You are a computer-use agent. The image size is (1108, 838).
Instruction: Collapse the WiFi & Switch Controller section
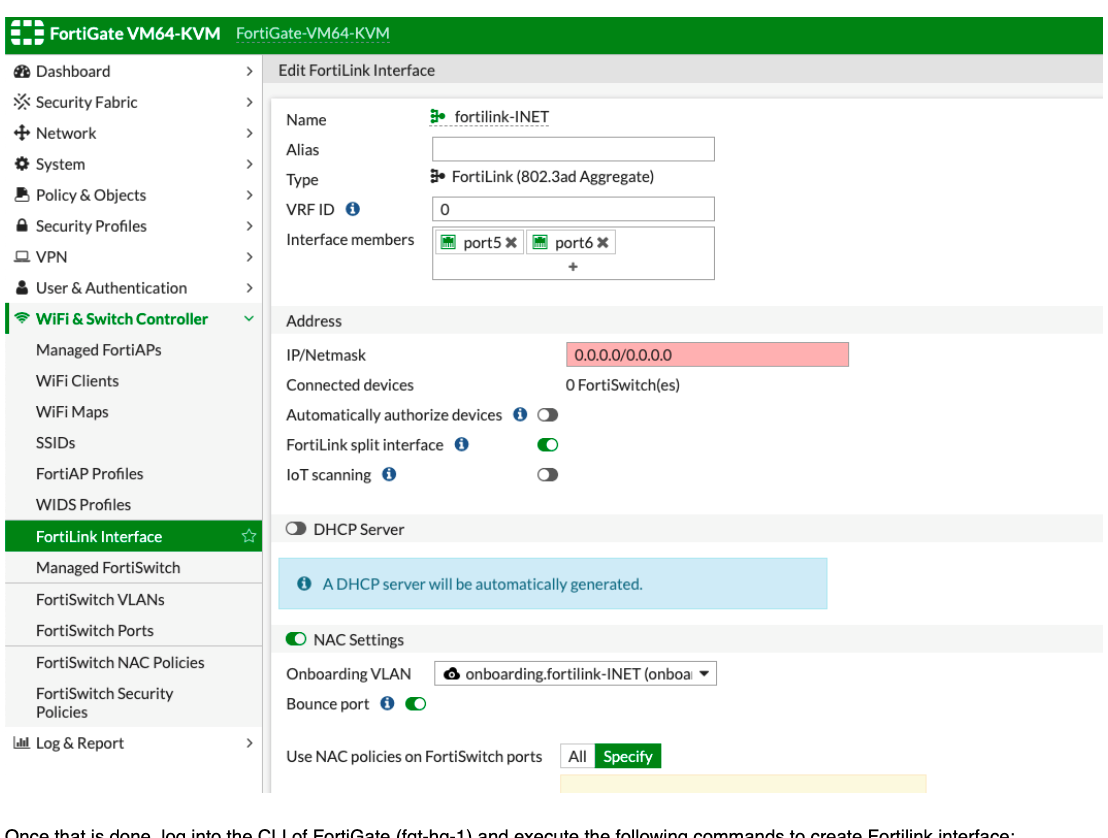point(248,318)
